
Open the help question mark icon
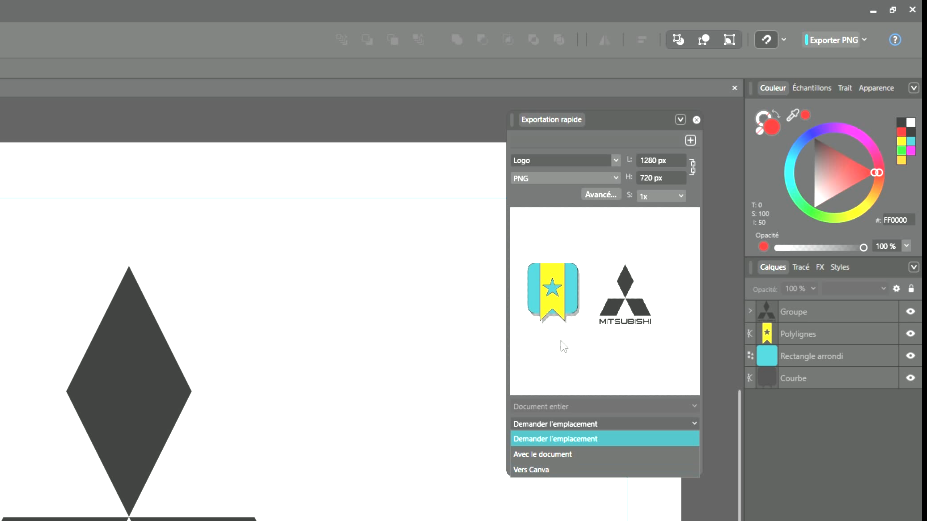point(895,40)
